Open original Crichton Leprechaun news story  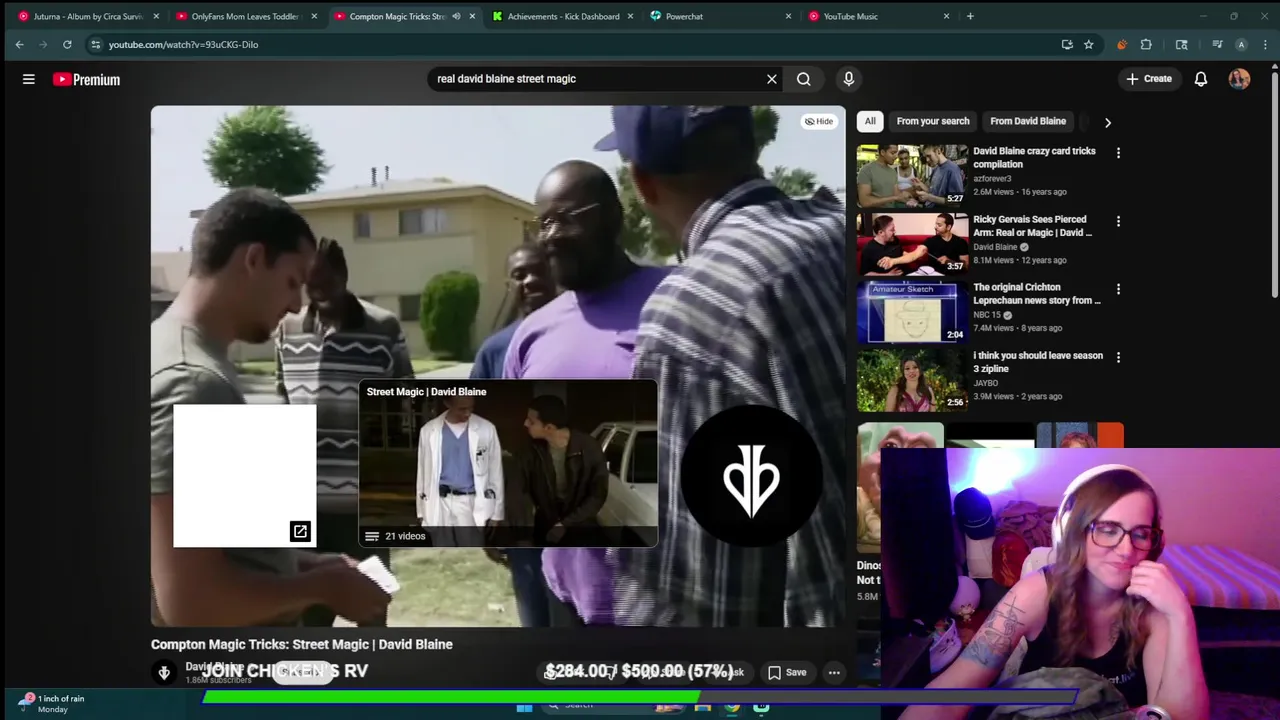tap(1037, 294)
